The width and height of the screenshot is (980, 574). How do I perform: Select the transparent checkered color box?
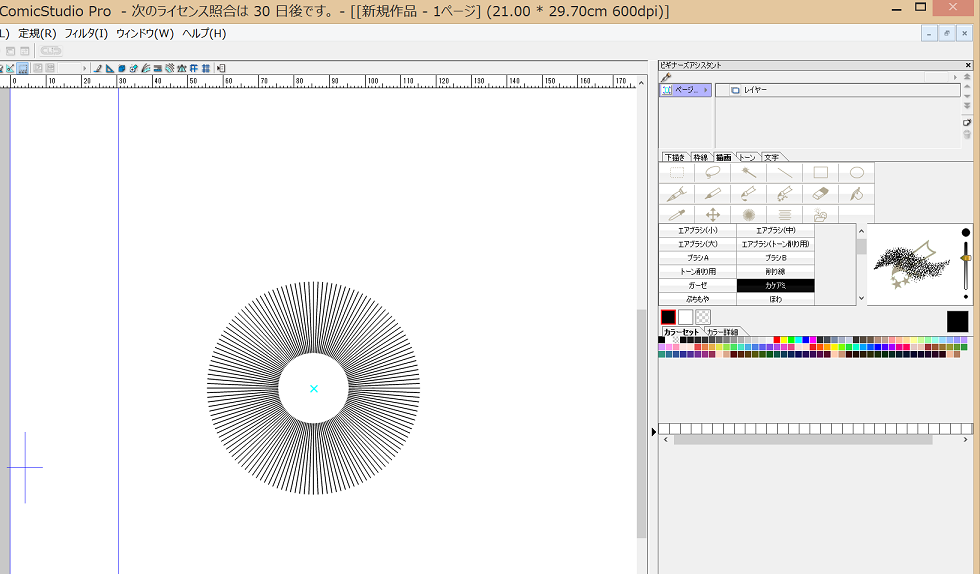click(x=703, y=317)
